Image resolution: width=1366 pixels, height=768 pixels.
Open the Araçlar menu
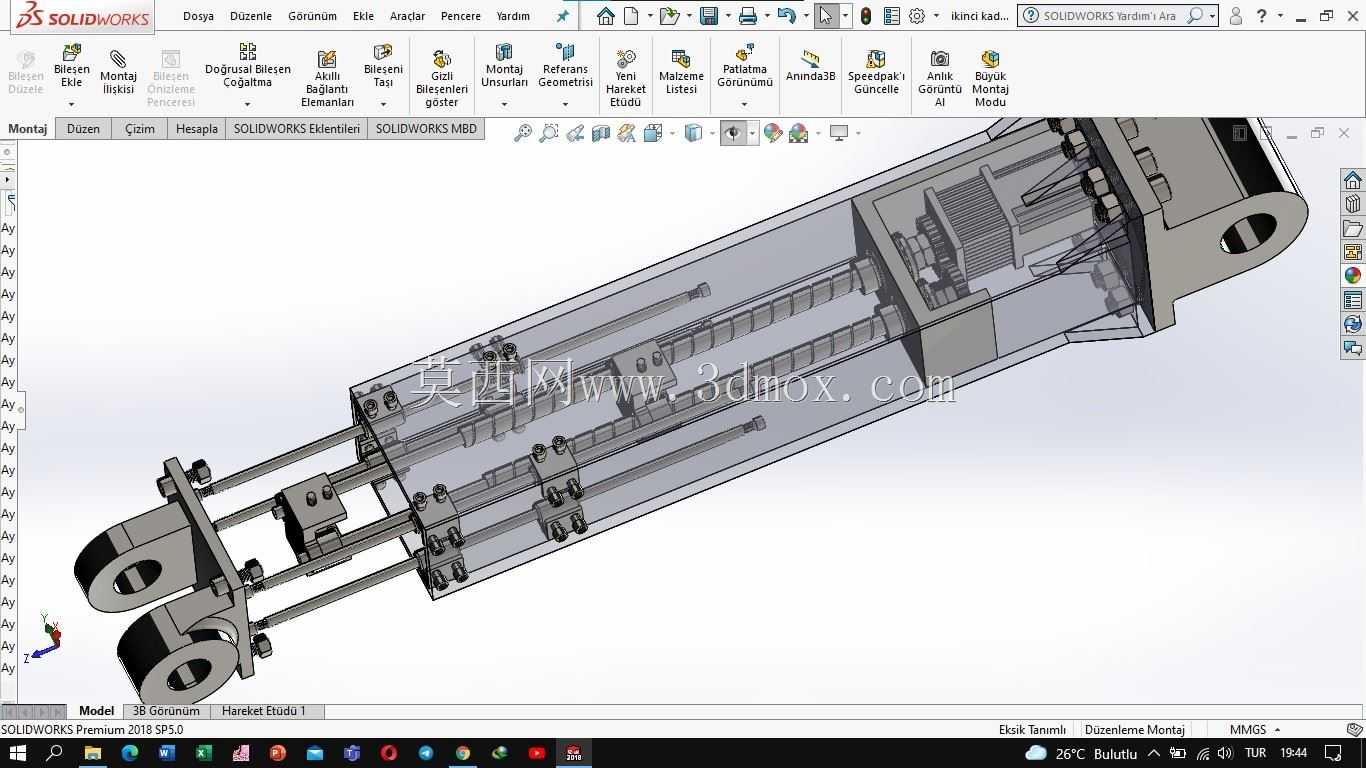click(x=407, y=16)
